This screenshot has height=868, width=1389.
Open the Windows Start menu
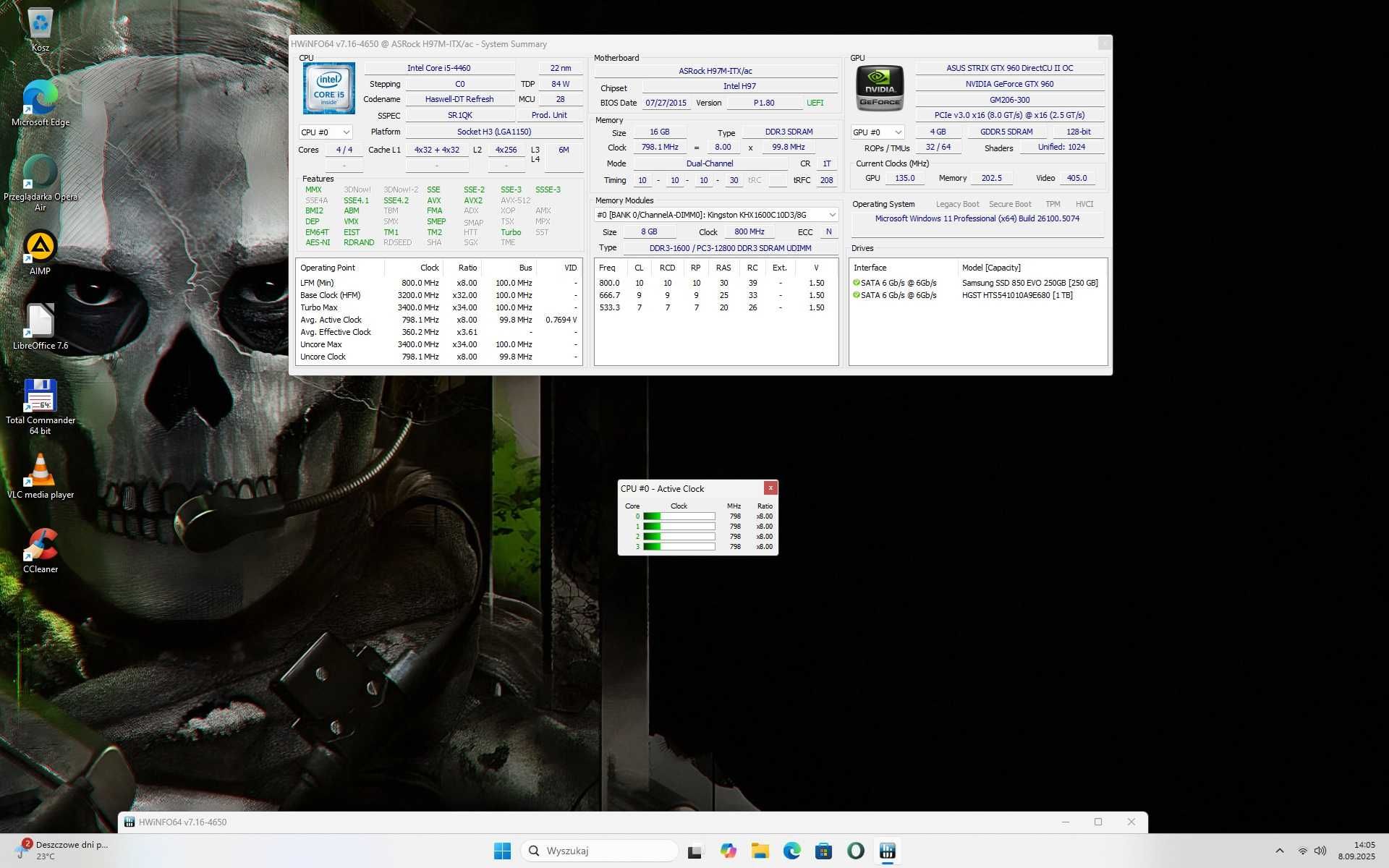[502, 851]
